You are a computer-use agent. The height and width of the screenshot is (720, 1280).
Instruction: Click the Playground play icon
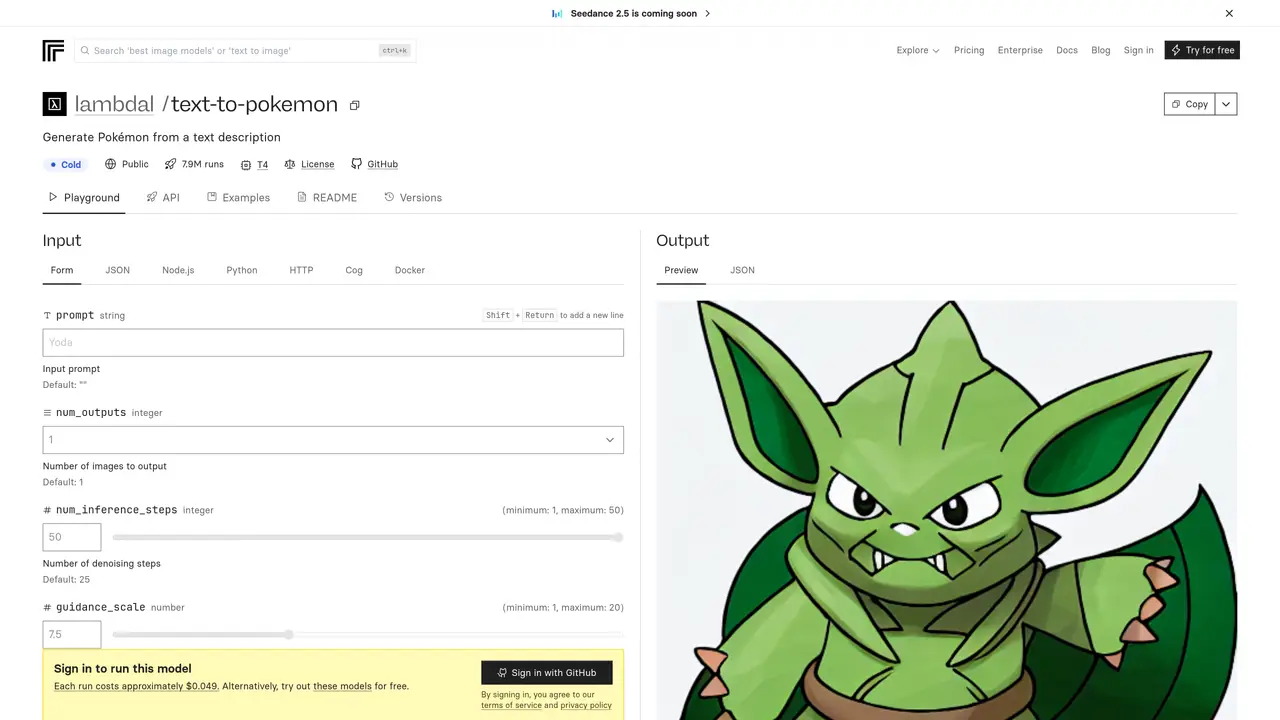click(x=53, y=197)
